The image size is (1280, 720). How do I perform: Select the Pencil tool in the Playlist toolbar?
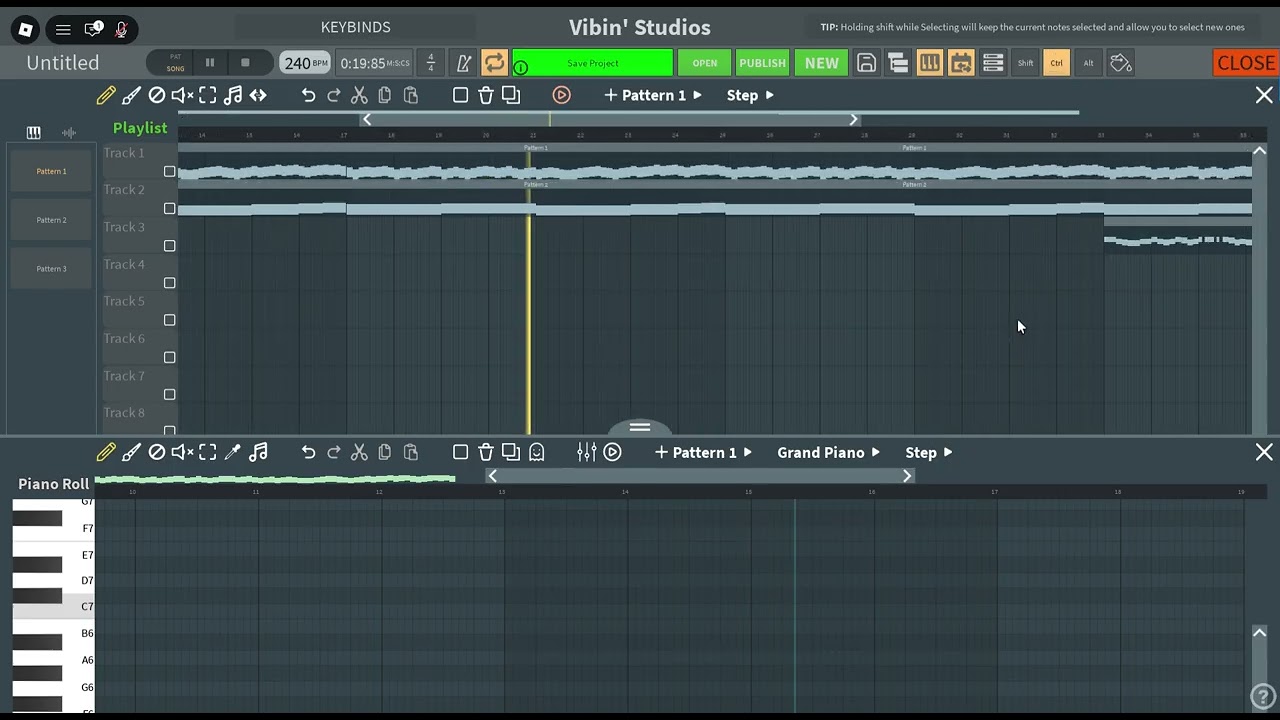106,95
